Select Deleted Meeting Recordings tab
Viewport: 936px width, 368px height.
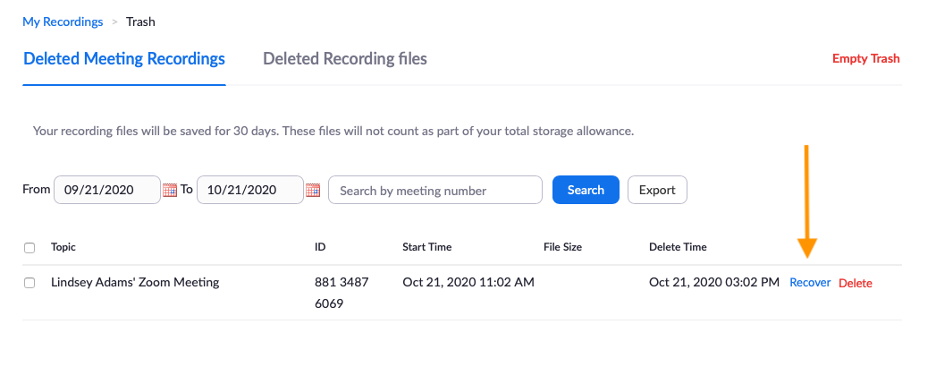[124, 59]
